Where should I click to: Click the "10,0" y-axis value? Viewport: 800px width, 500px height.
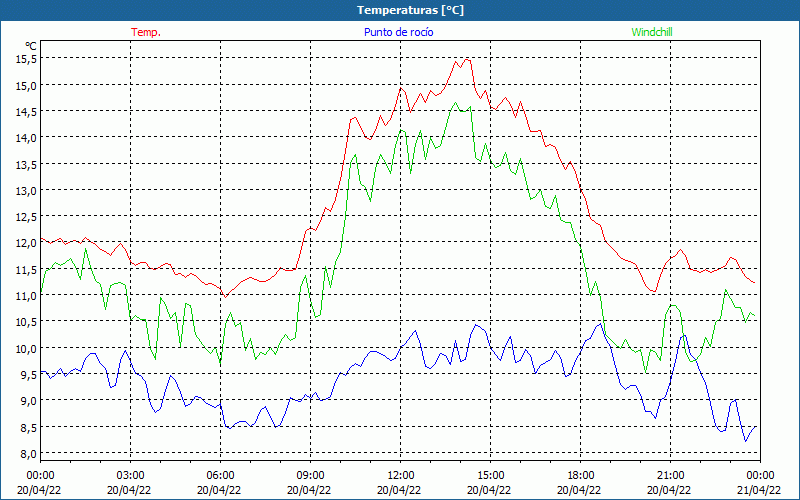(x=26, y=348)
